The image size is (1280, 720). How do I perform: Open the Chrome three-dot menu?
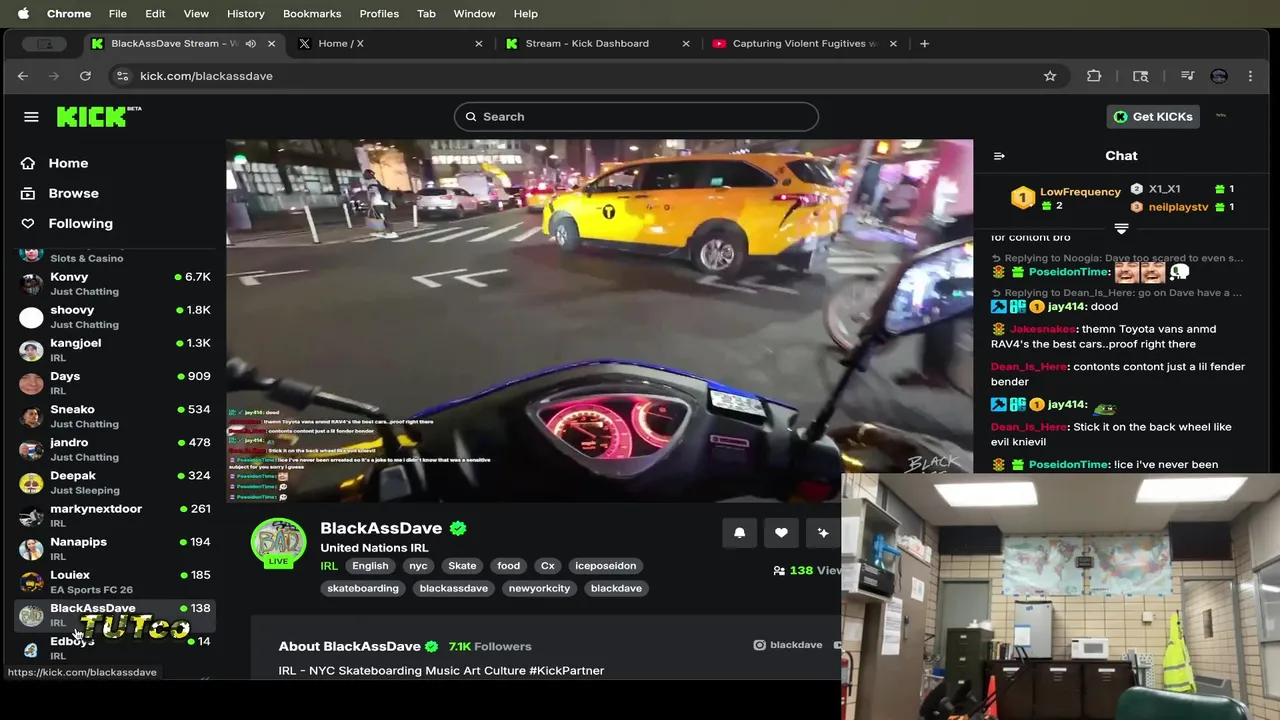tap(1250, 76)
